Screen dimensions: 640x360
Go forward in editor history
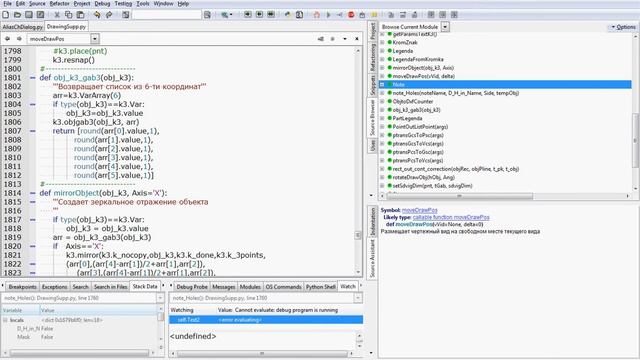(x=19, y=39)
